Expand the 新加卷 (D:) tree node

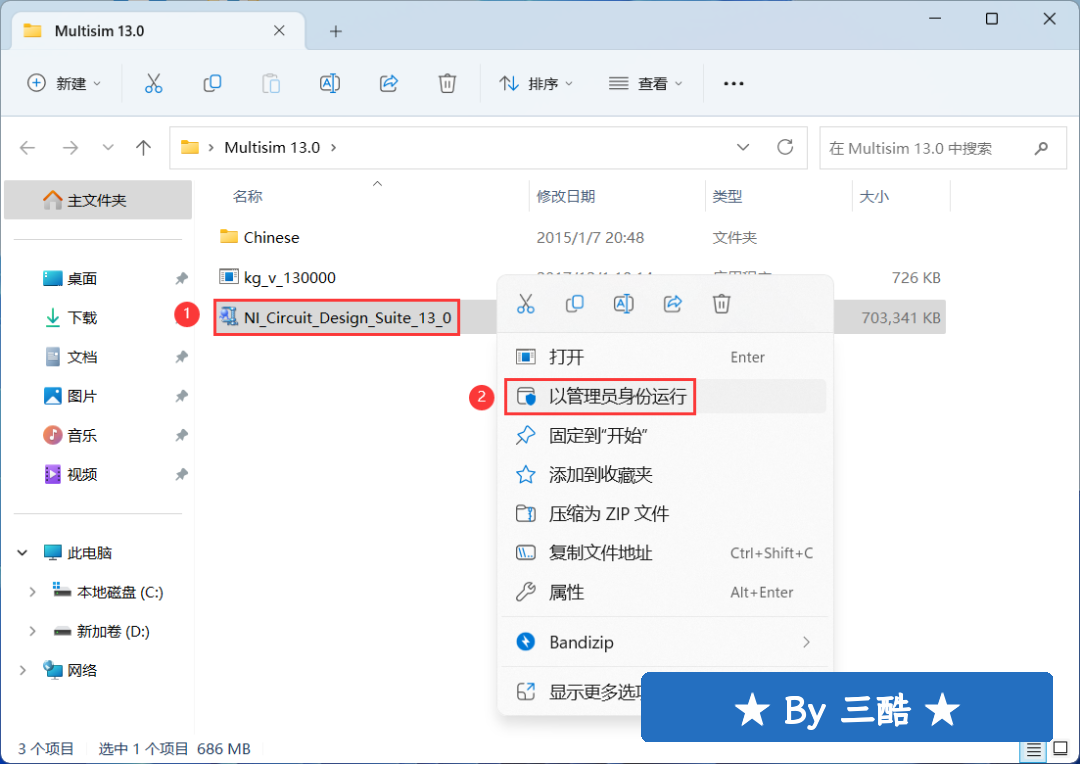pos(32,631)
